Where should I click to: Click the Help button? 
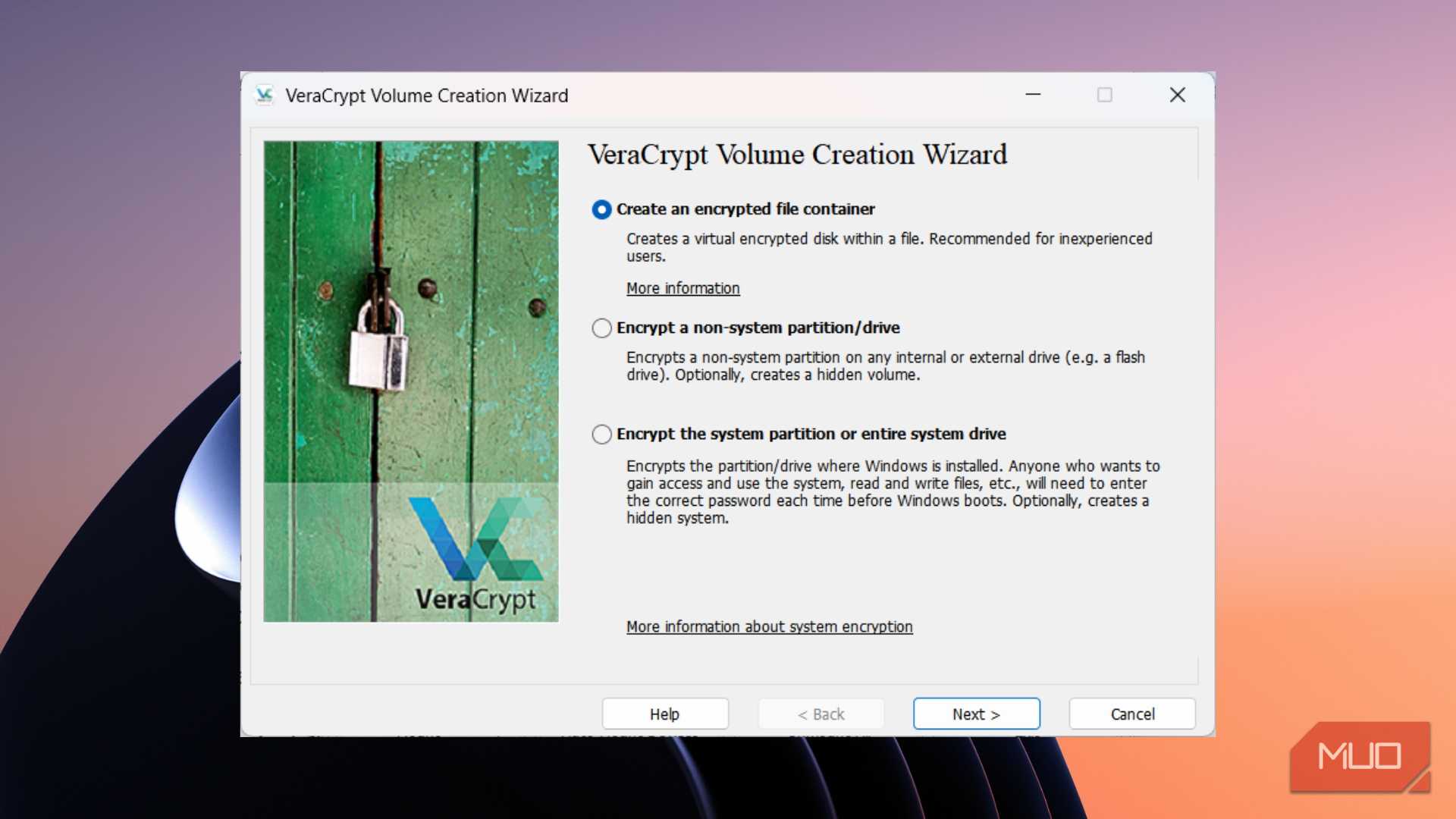(x=664, y=714)
